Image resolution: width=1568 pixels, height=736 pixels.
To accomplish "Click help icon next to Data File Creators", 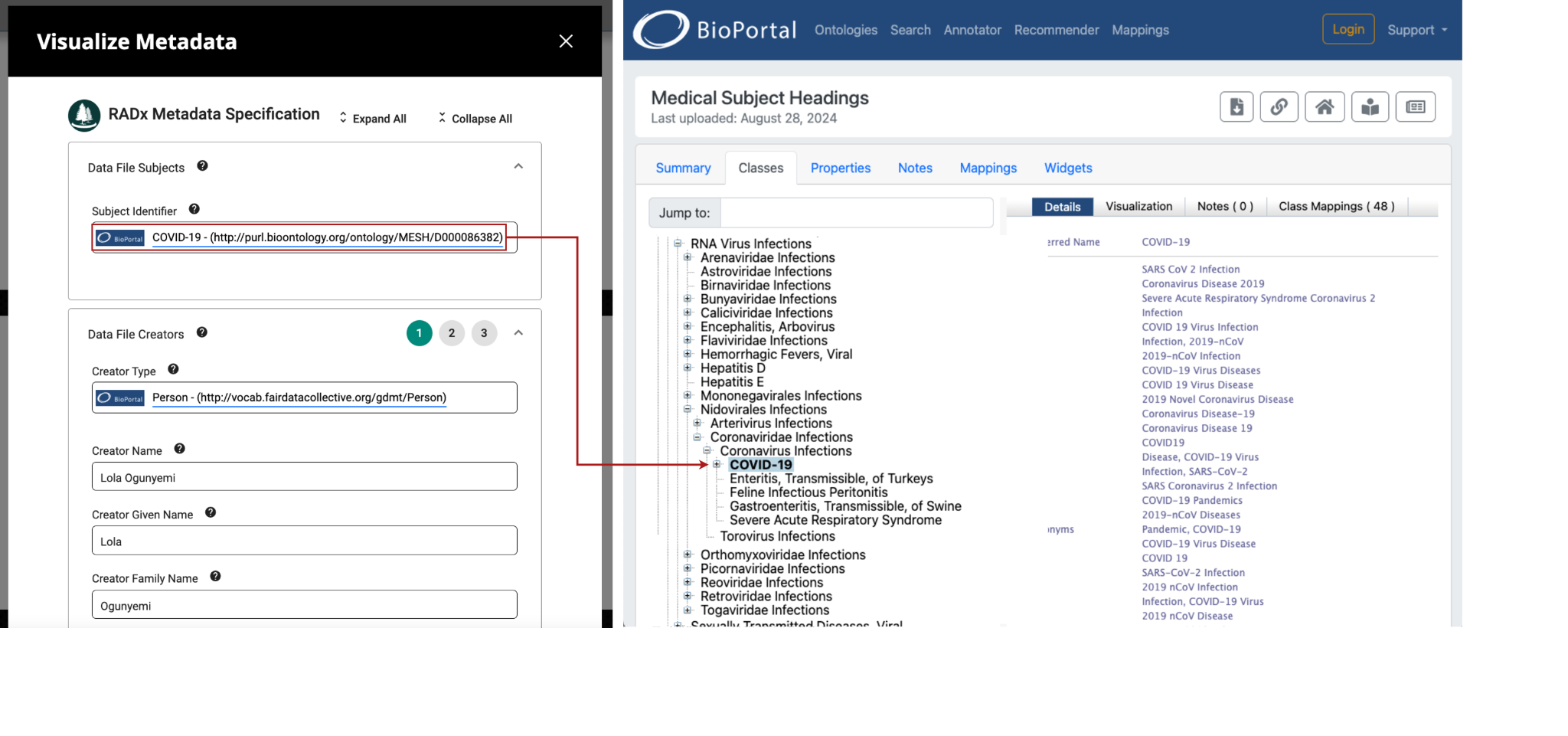I will click(x=202, y=332).
